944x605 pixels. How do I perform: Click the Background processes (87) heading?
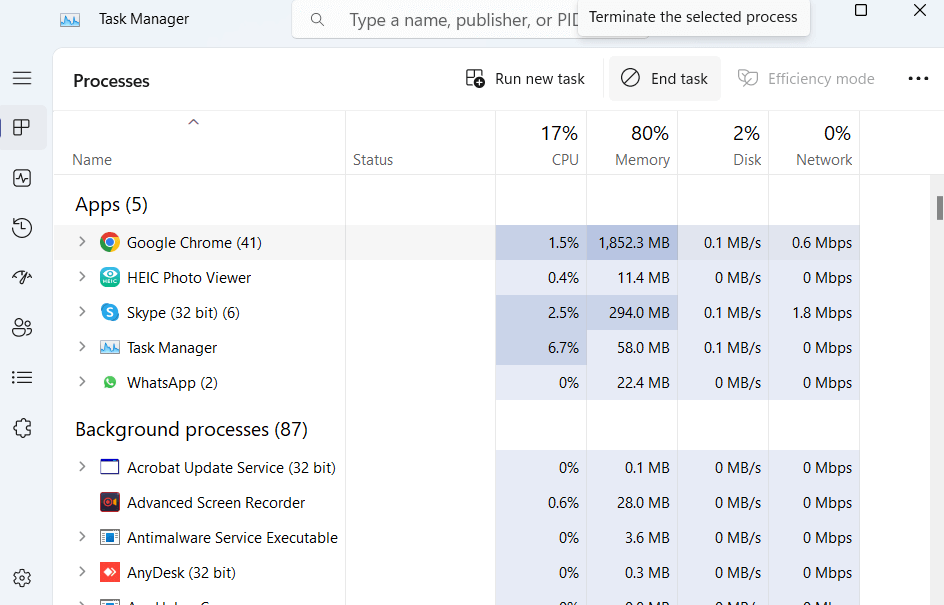(x=191, y=430)
